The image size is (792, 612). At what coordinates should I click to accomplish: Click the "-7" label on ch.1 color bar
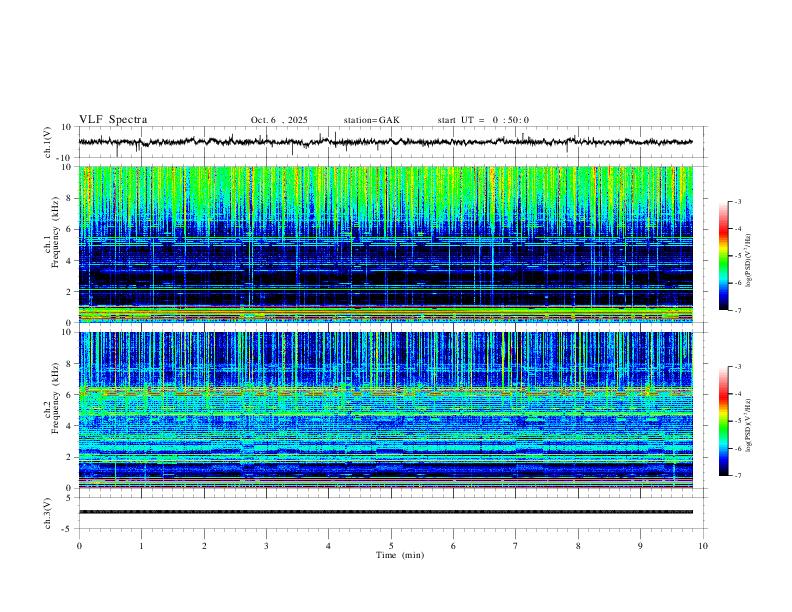coord(737,310)
